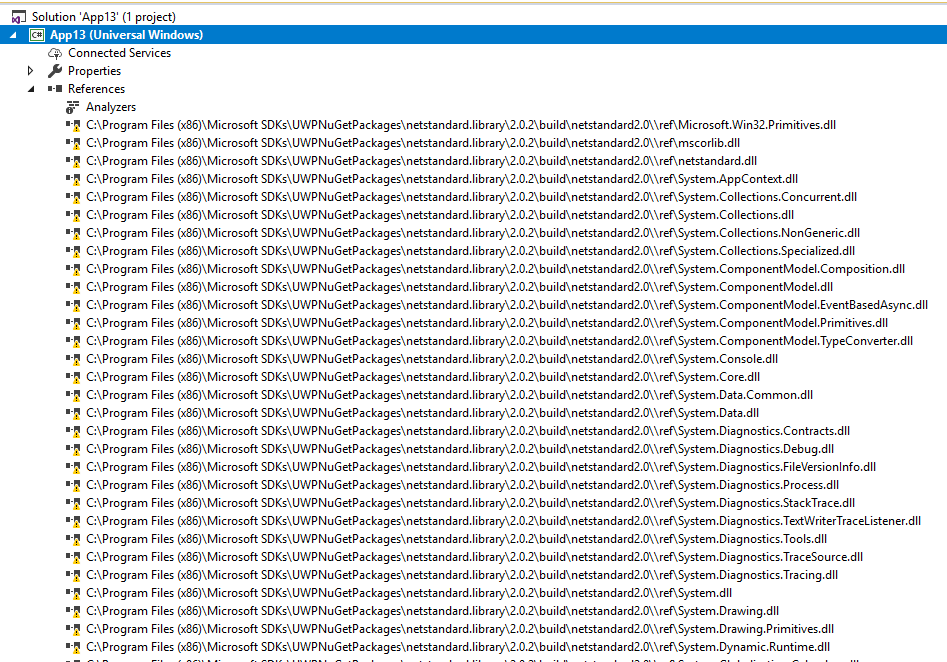The width and height of the screenshot is (947, 662).
Task: Click the Connected Services plug icon
Action: (x=57, y=52)
